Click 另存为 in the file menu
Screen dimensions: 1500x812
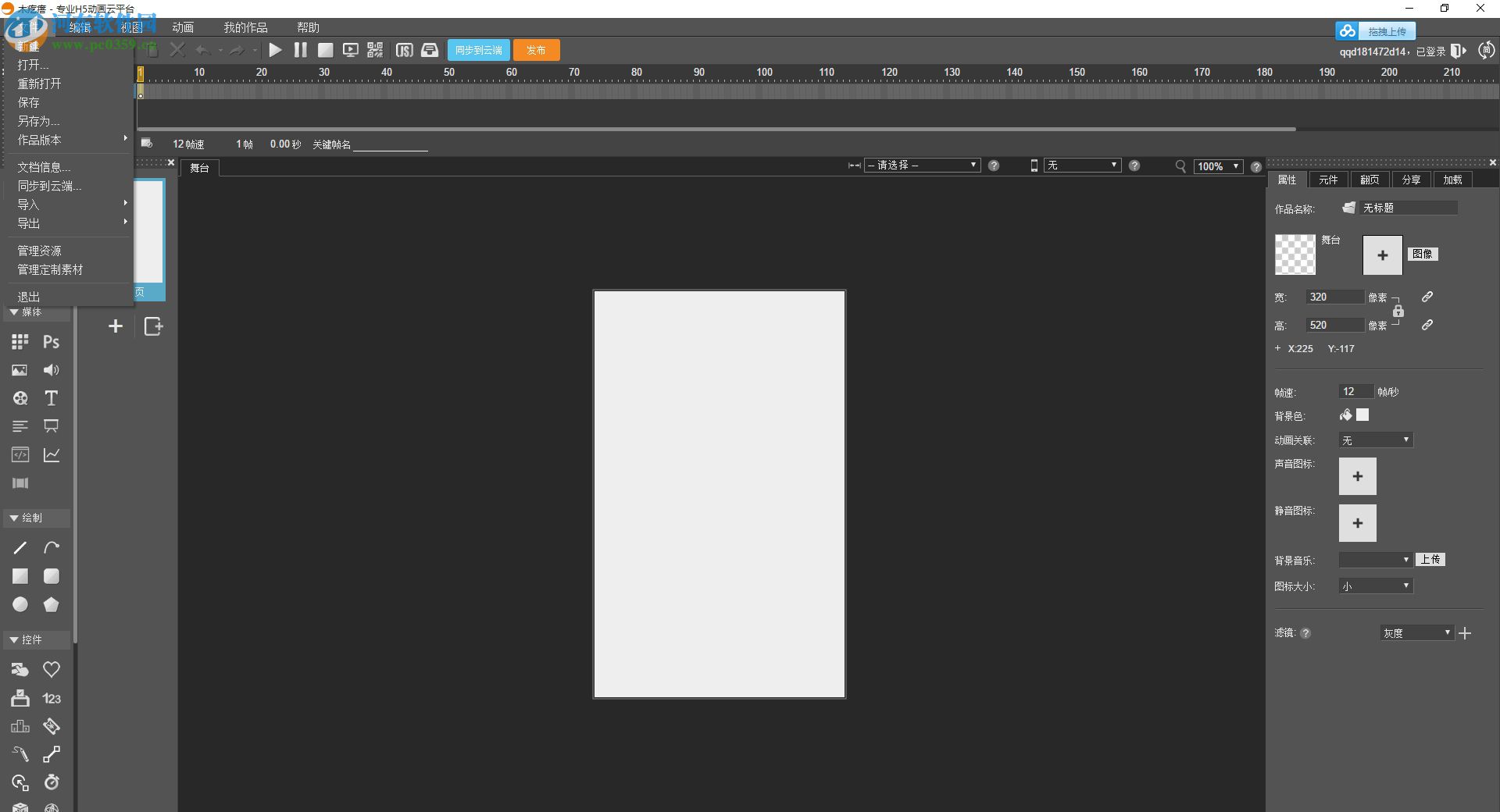click(38, 121)
